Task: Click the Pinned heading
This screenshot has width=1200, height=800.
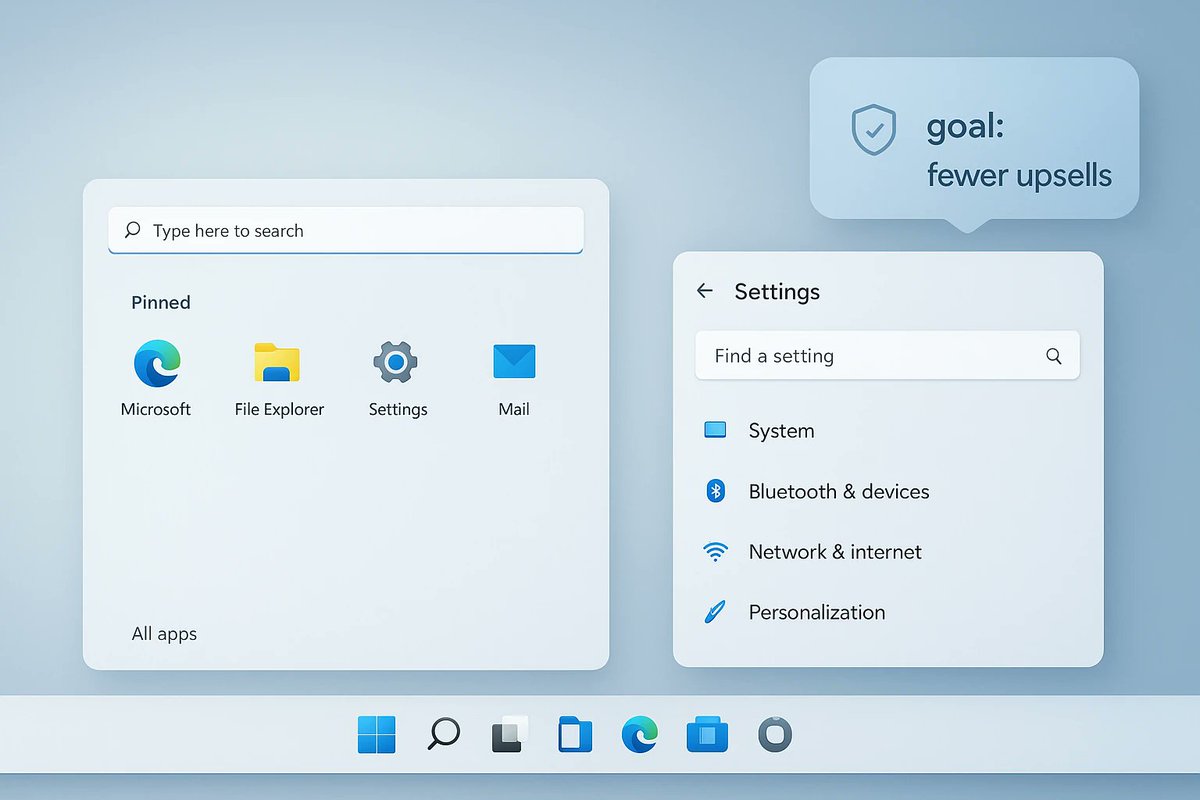Action: click(x=161, y=302)
